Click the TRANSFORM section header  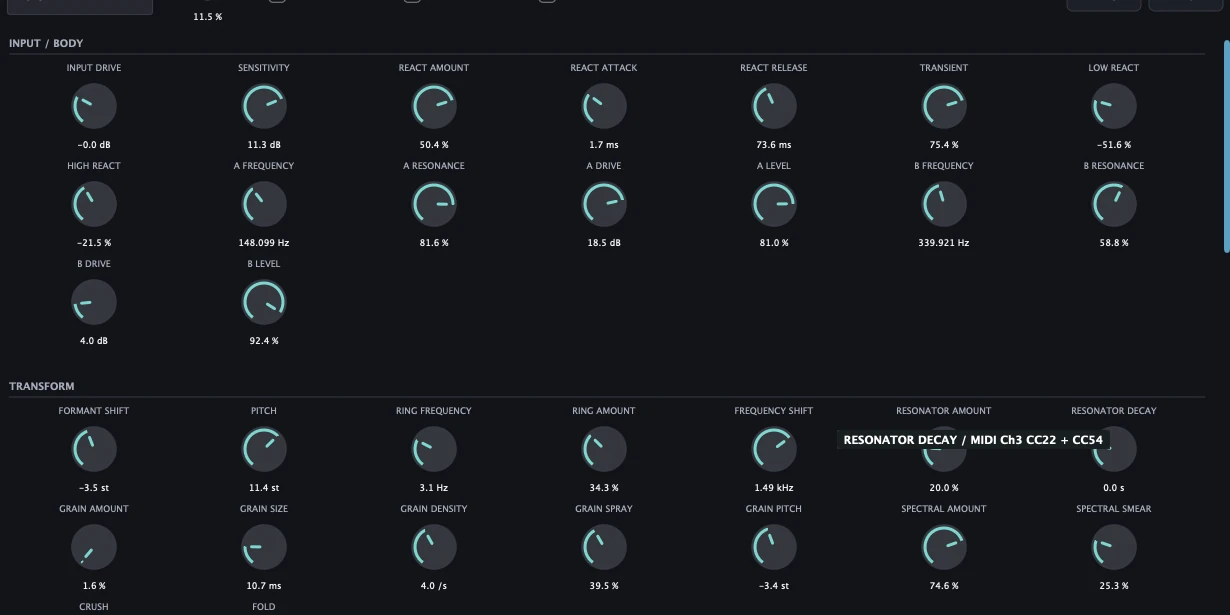pyautogui.click(x=42, y=386)
